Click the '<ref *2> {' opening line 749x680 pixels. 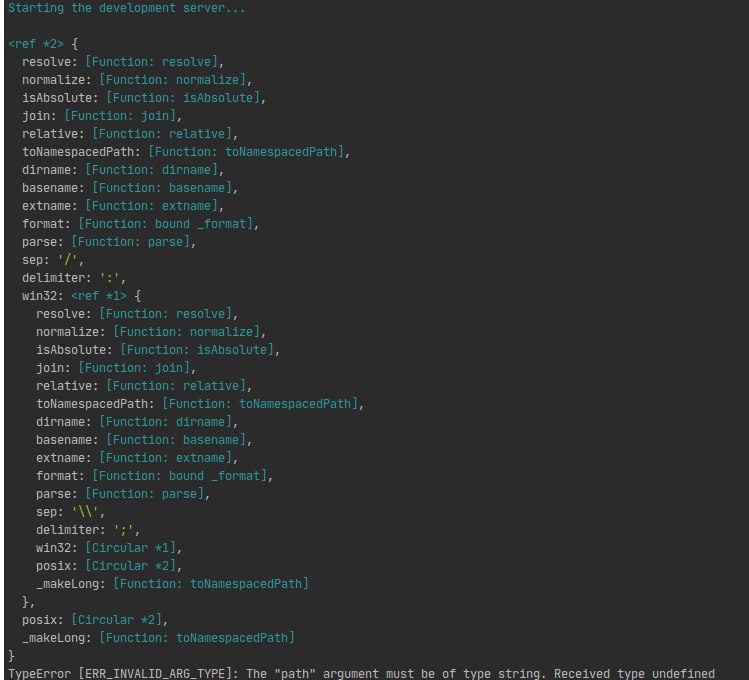click(43, 44)
